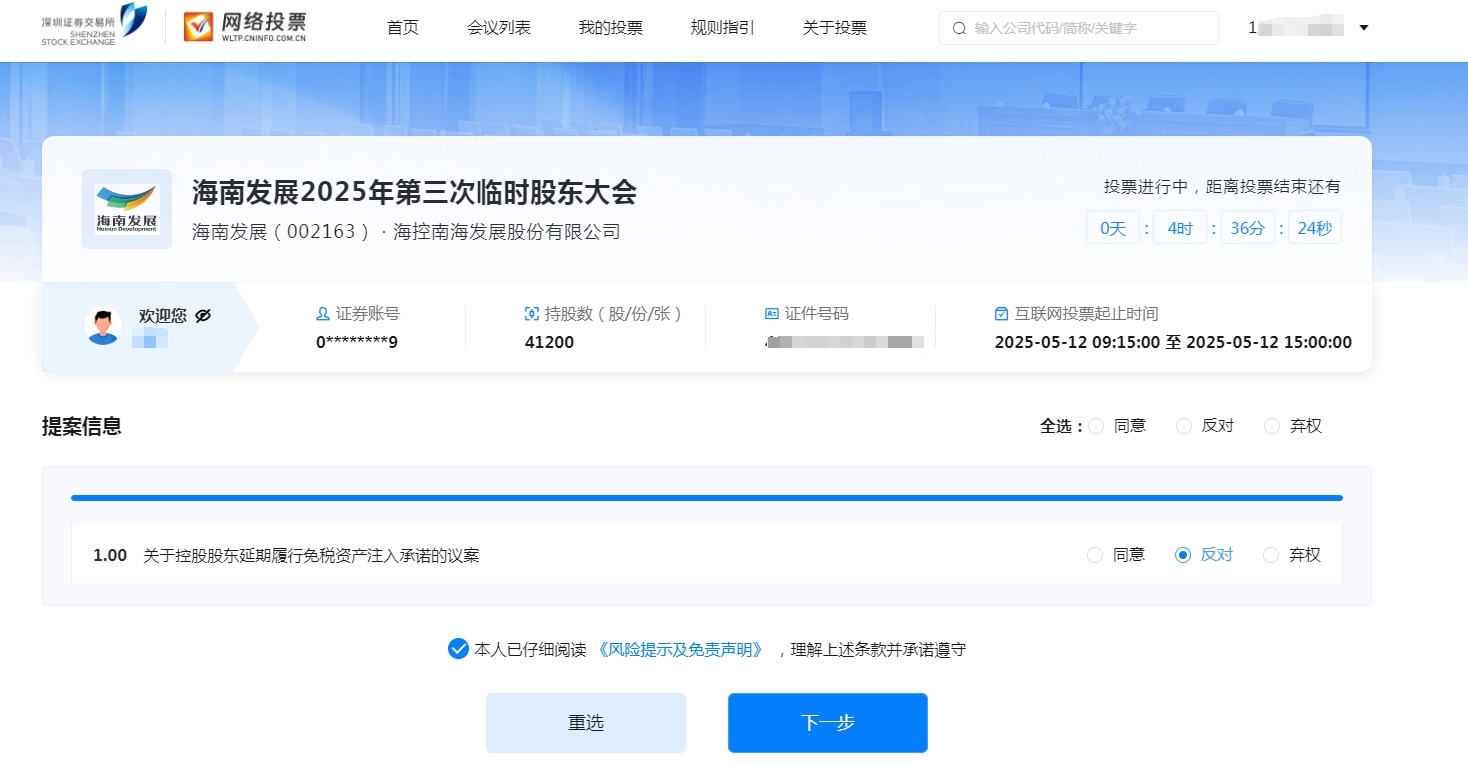
Task: Click the countdown 0天 box
Action: click(x=1113, y=228)
